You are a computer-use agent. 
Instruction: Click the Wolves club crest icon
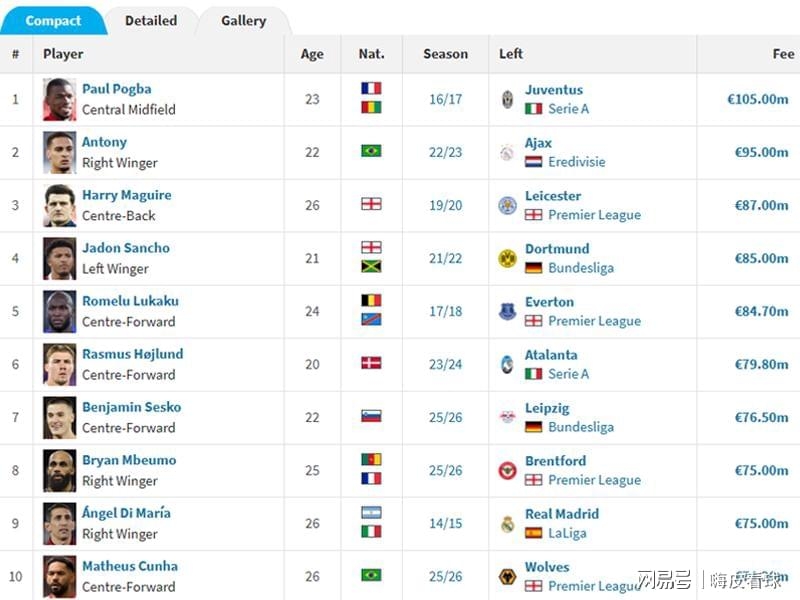[507, 577]
